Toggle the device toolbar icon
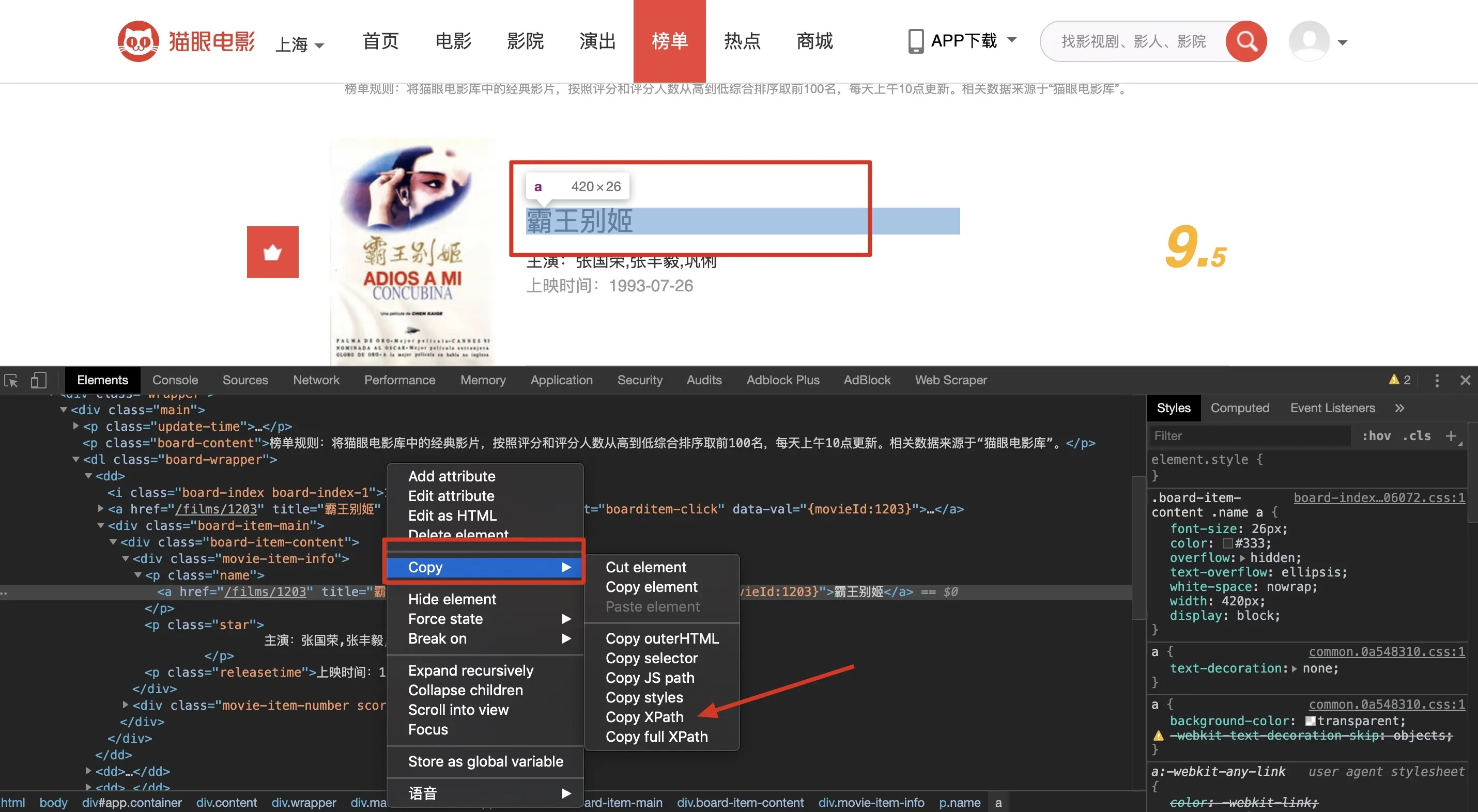The image size is (1478, 812). pos(38,380)
